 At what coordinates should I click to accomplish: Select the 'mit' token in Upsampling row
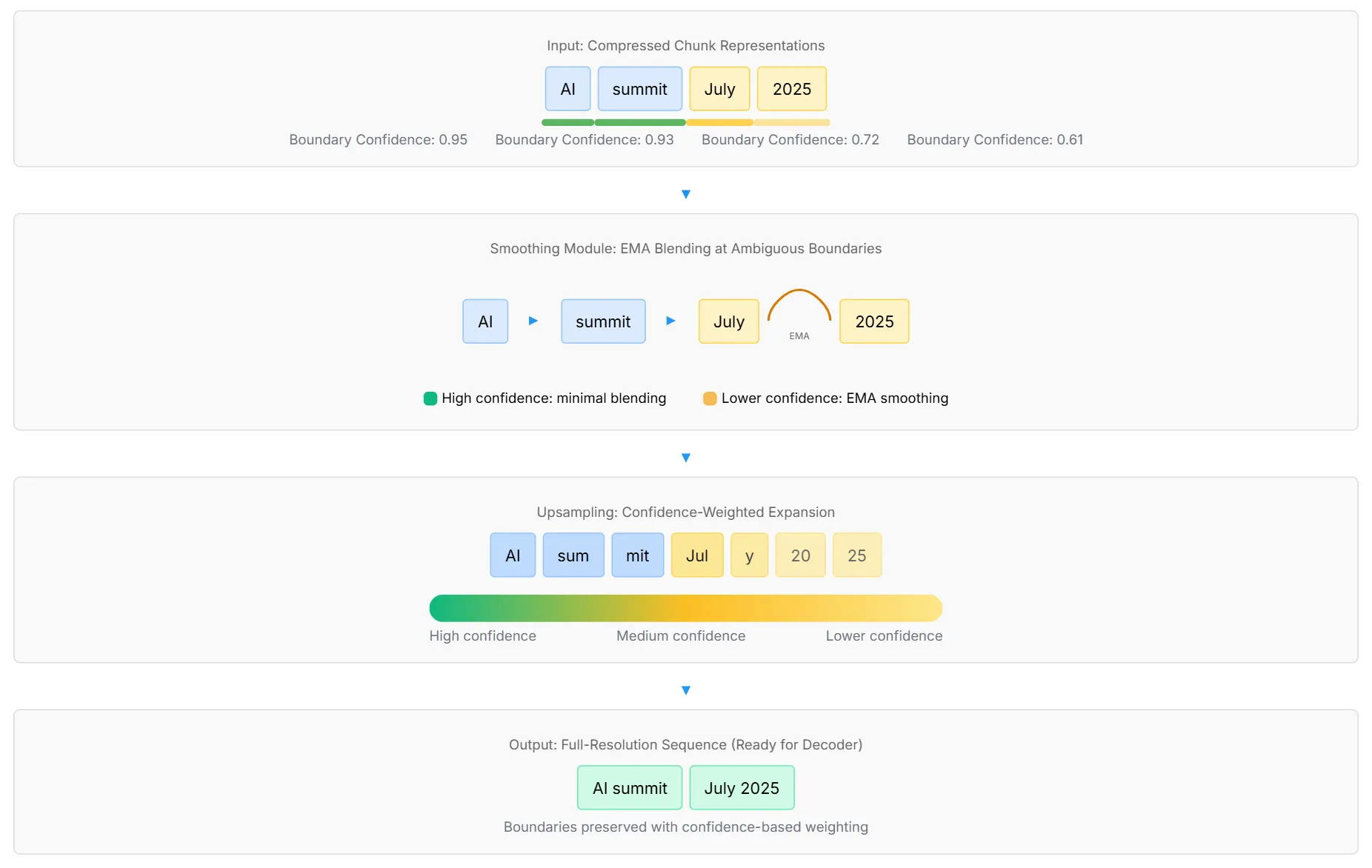point(637,555)
